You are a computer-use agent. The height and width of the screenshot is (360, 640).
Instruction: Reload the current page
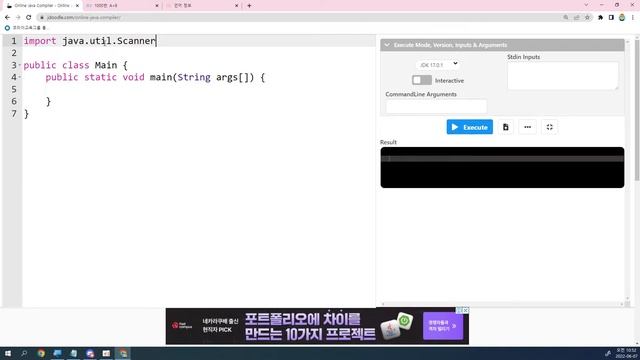29,18
